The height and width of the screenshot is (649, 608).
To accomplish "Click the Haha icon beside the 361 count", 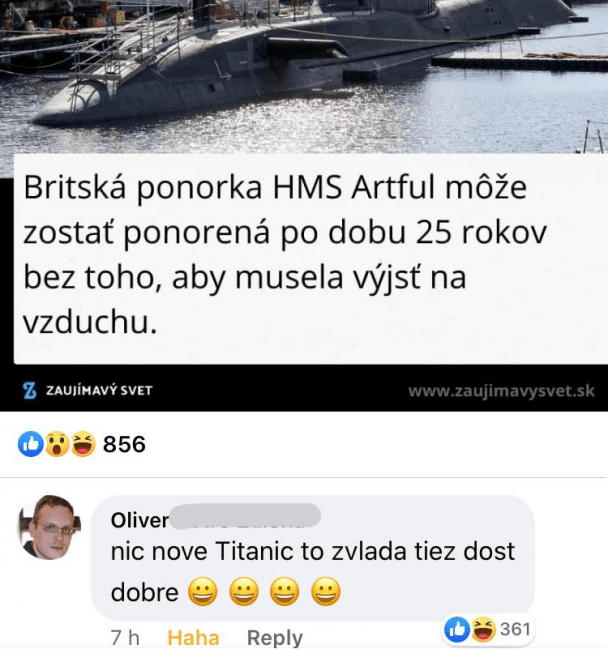I will 483,630.
